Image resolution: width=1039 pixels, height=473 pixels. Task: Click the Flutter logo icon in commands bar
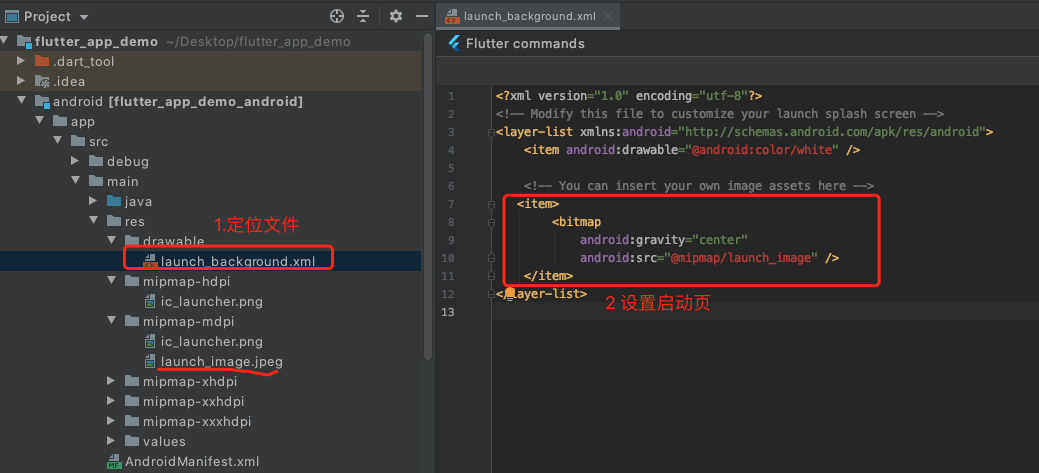coord(454,44)
